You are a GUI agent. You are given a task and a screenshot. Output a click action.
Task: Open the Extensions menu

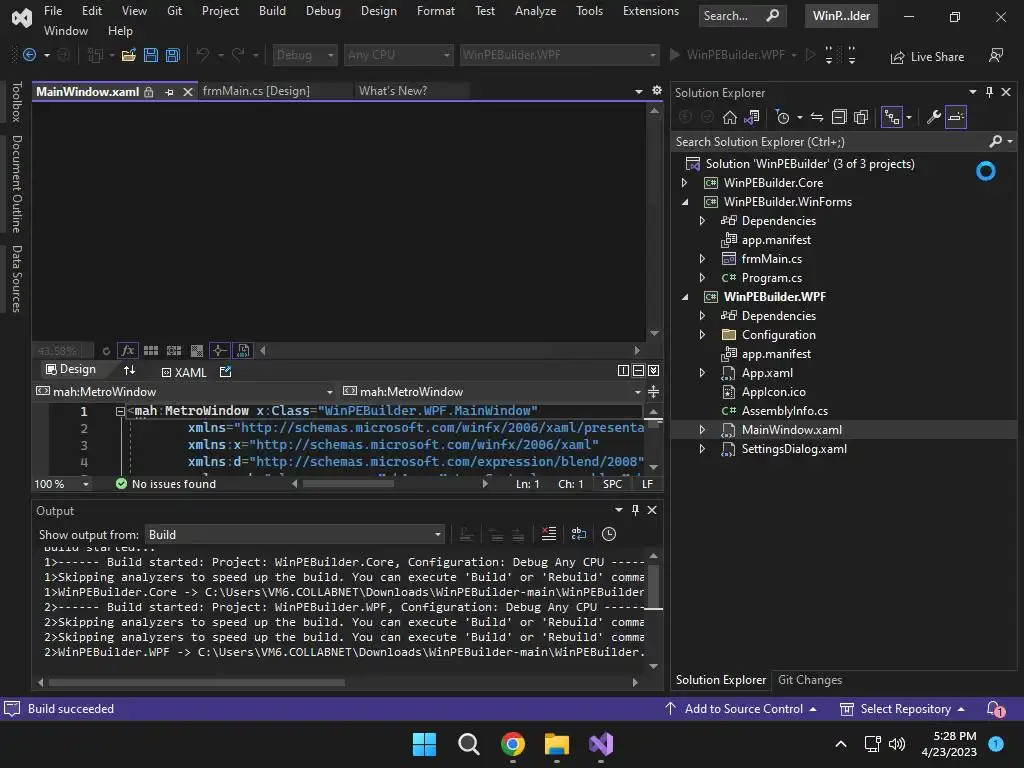(x=650, y=11)
